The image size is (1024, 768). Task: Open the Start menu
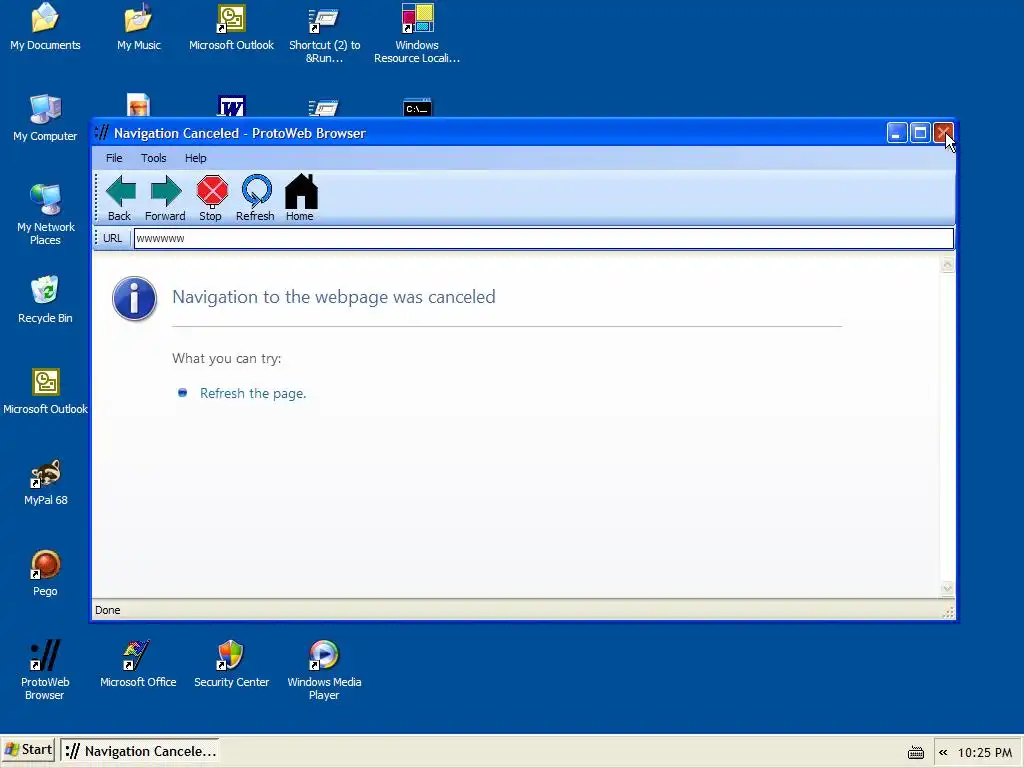(x=29, y=750)
